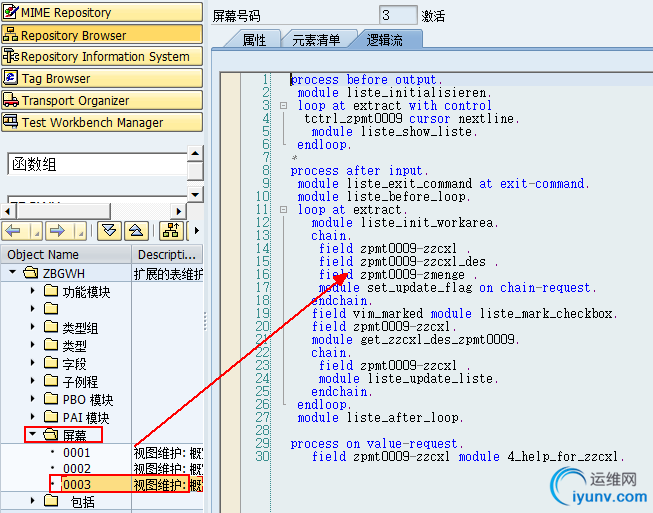Expand the PBO 模块 folder
The width and height of the screenshot is (653, 513).
click(32, 398)
